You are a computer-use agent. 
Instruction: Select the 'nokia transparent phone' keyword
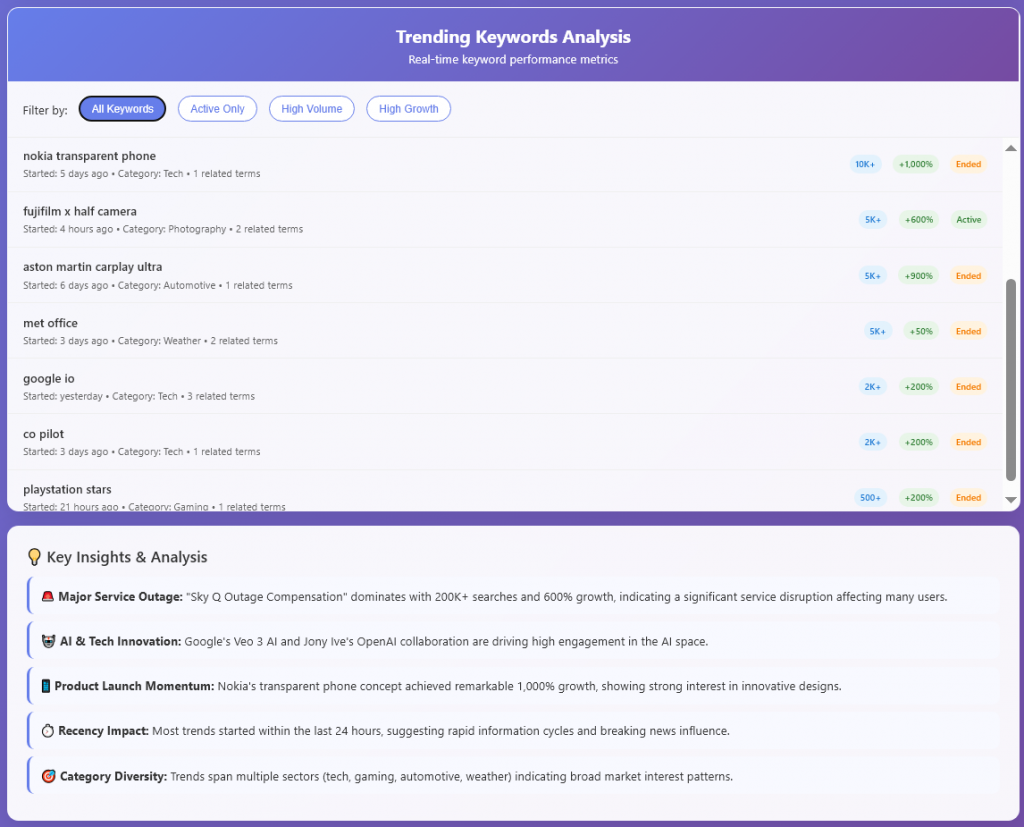click(x=89, y=156)
